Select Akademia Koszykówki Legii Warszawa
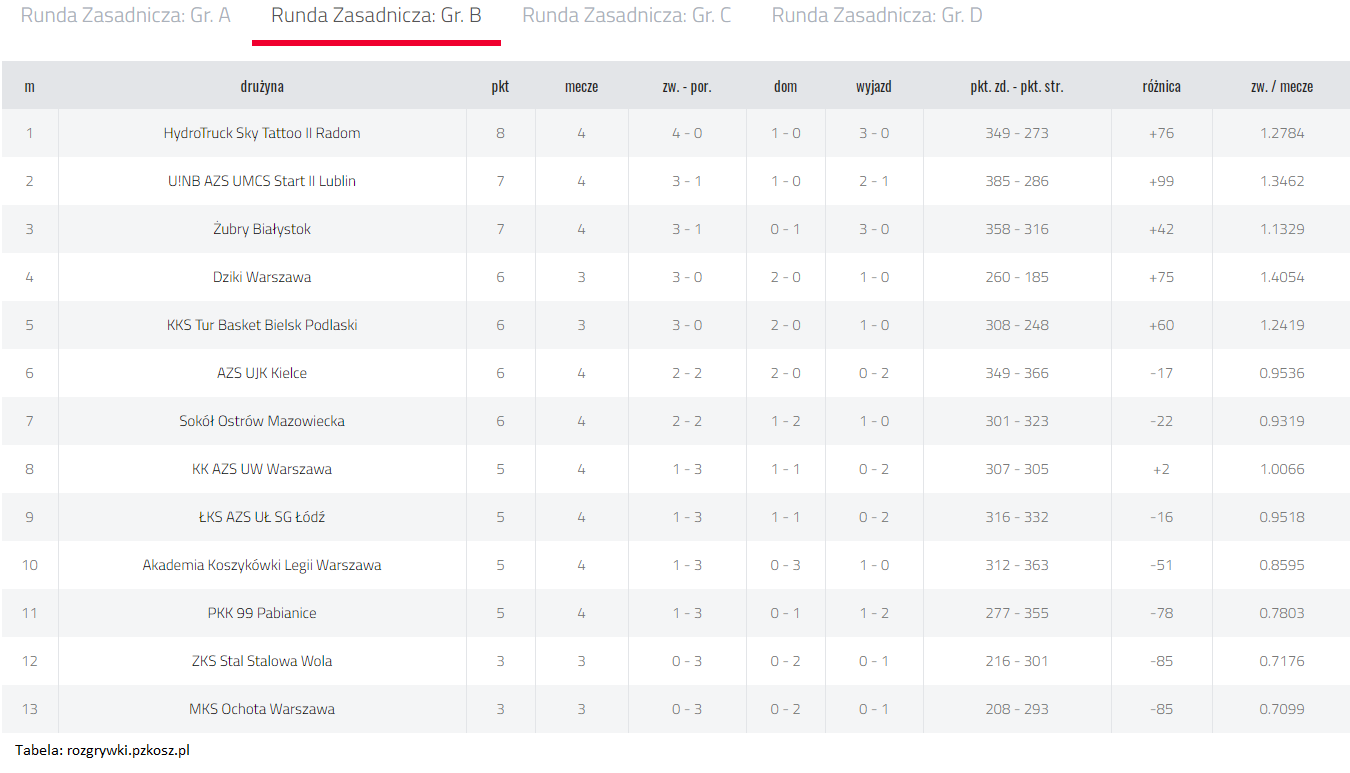 262,565
